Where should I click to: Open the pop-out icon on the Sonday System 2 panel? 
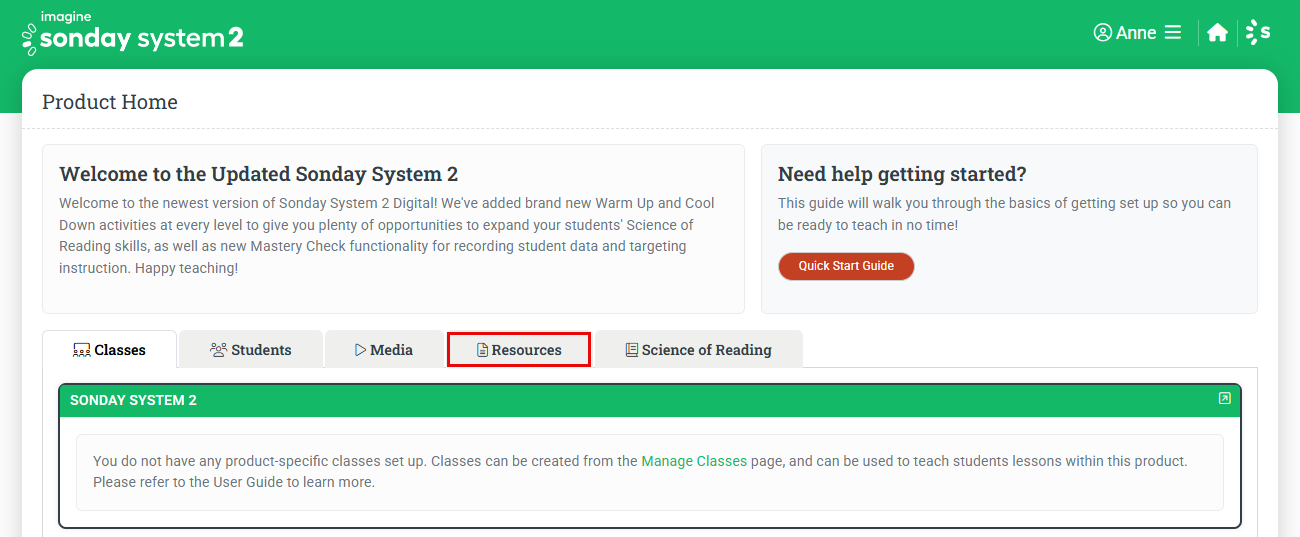pos(1224,399)
